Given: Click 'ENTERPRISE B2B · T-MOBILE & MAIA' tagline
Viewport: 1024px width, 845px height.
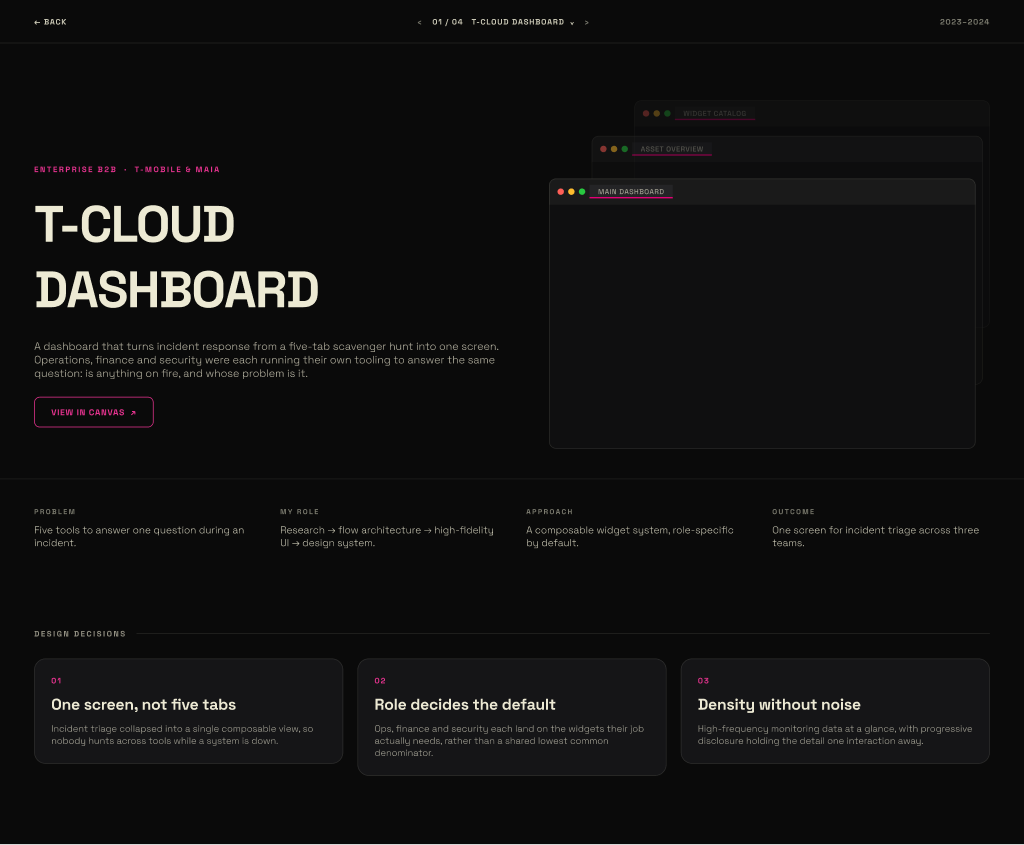Looking at the screenshot, I should tap(127, 169).
